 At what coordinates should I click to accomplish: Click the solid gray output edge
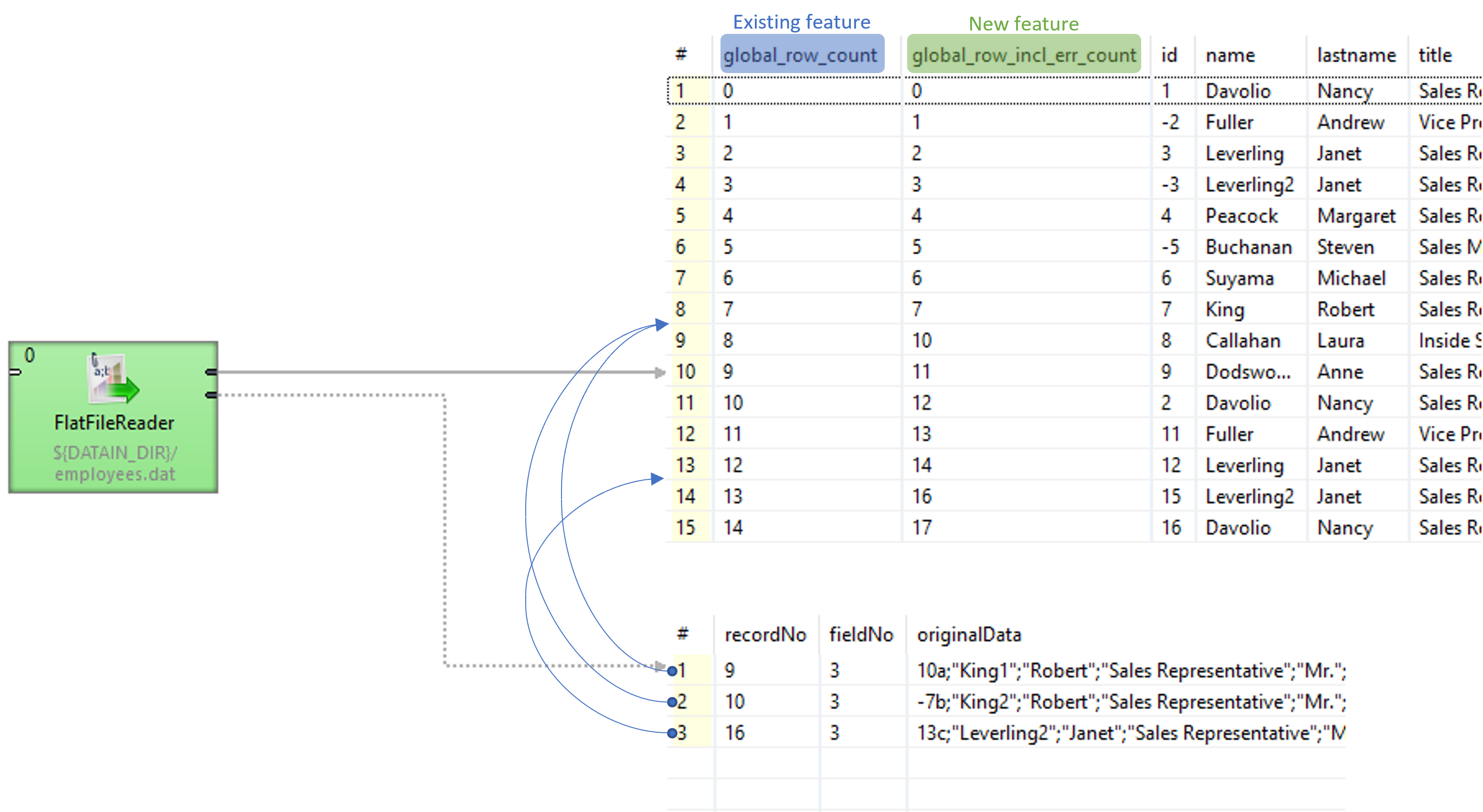(403, 372)
